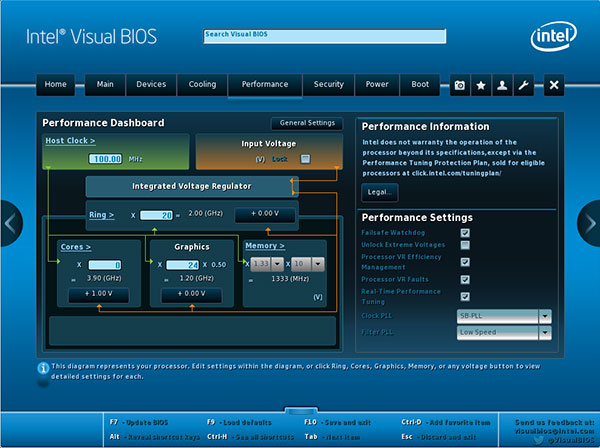Open the Cooling tab
Image resolution: width=600 pixels, height=448 pixels.
[x=202, y=85]
